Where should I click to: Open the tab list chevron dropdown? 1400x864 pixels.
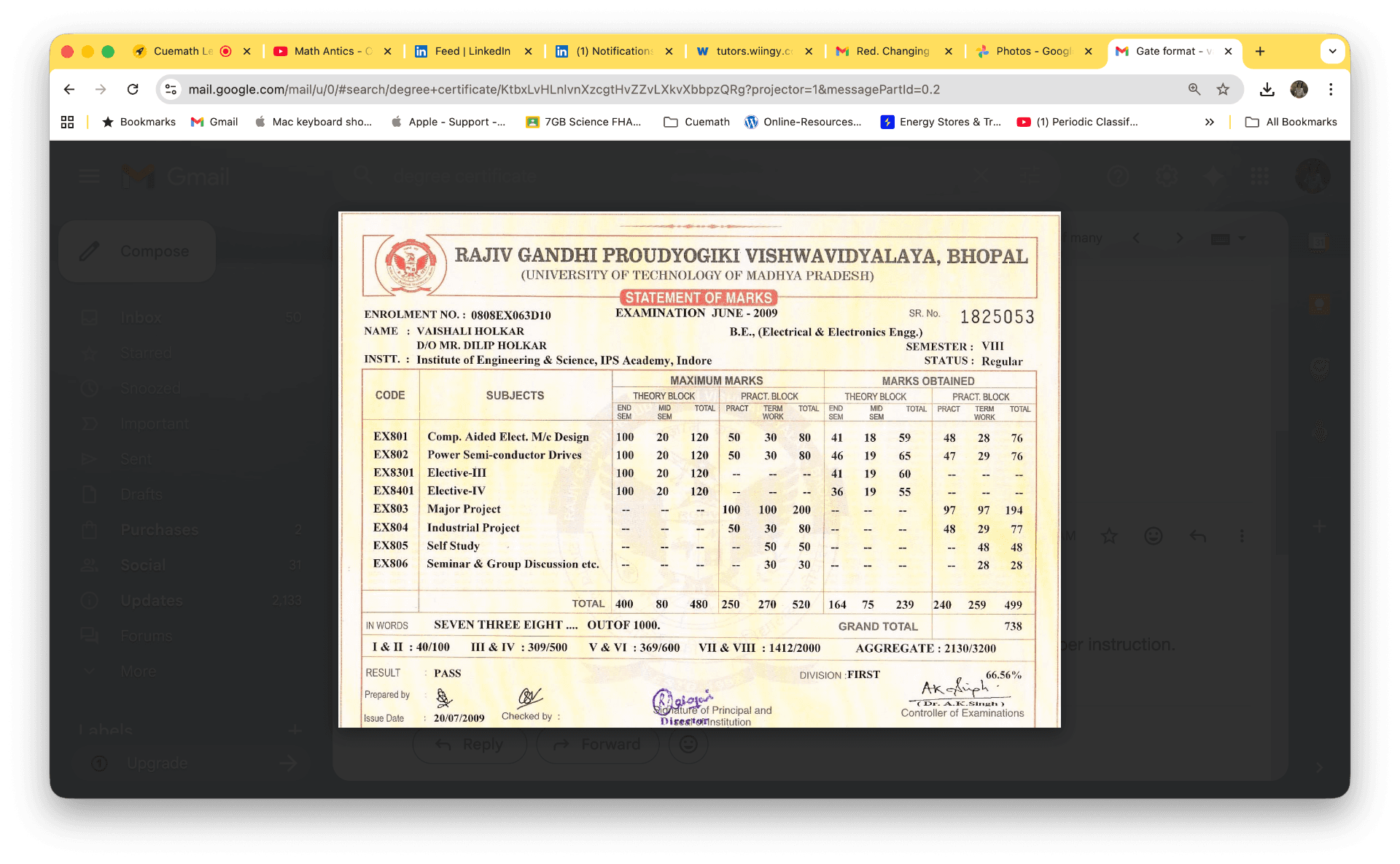pyautogui.click(x=1332, y=51)
